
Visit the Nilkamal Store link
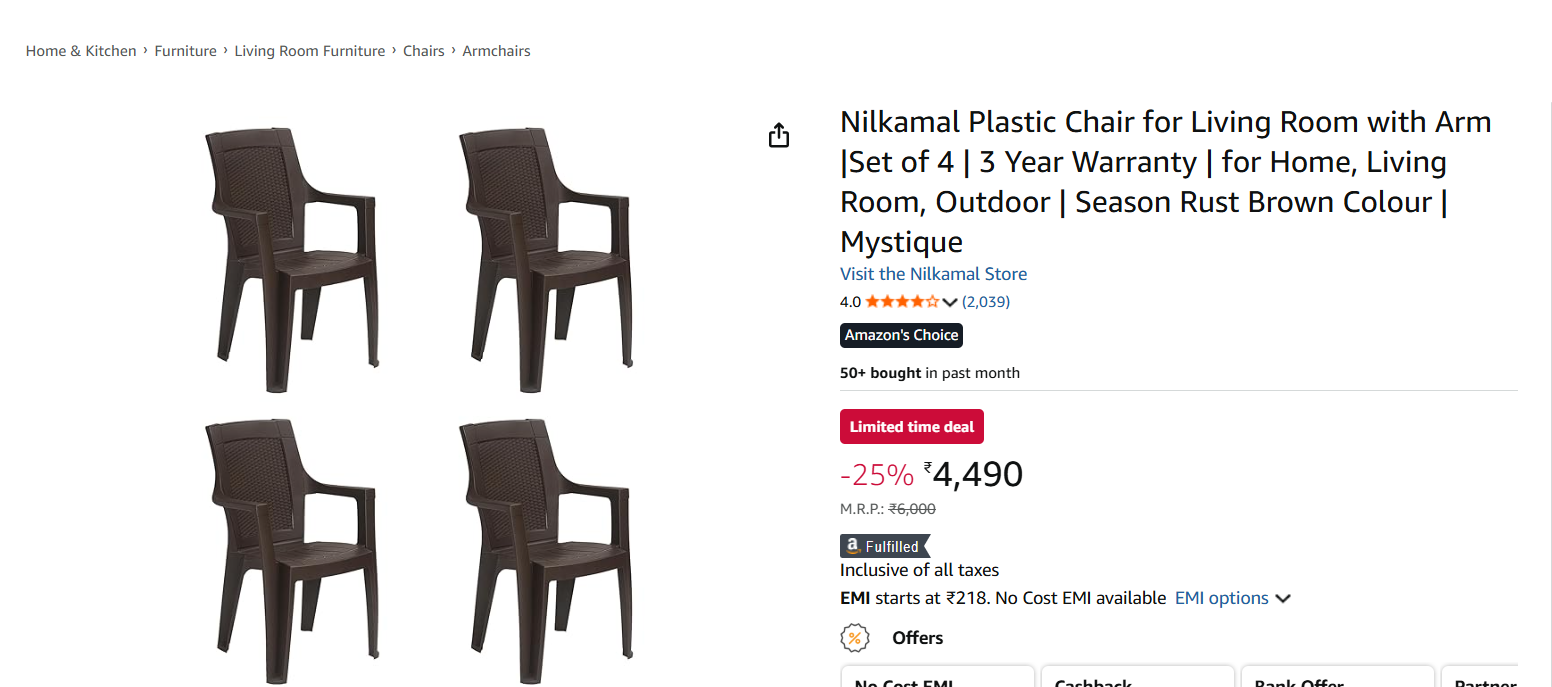pyautogui.click(x=933, y=274)
